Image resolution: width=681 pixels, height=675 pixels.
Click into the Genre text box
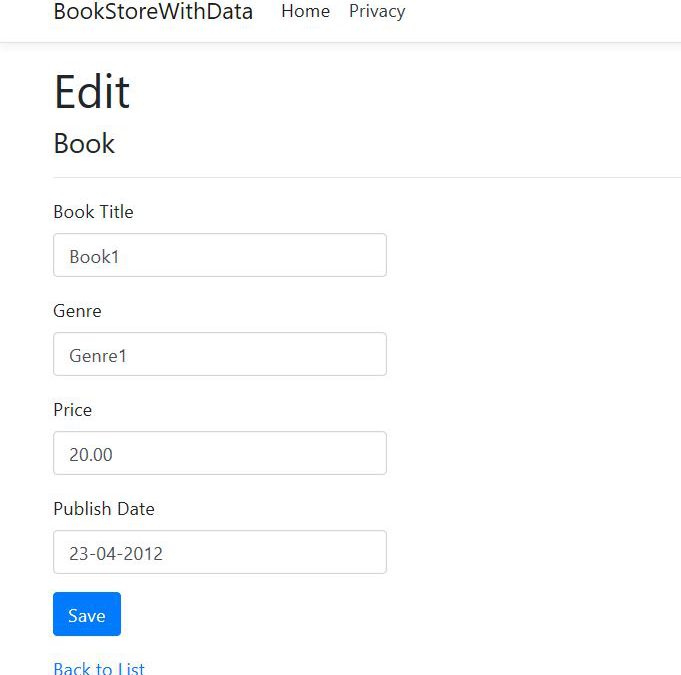[219, 355]
